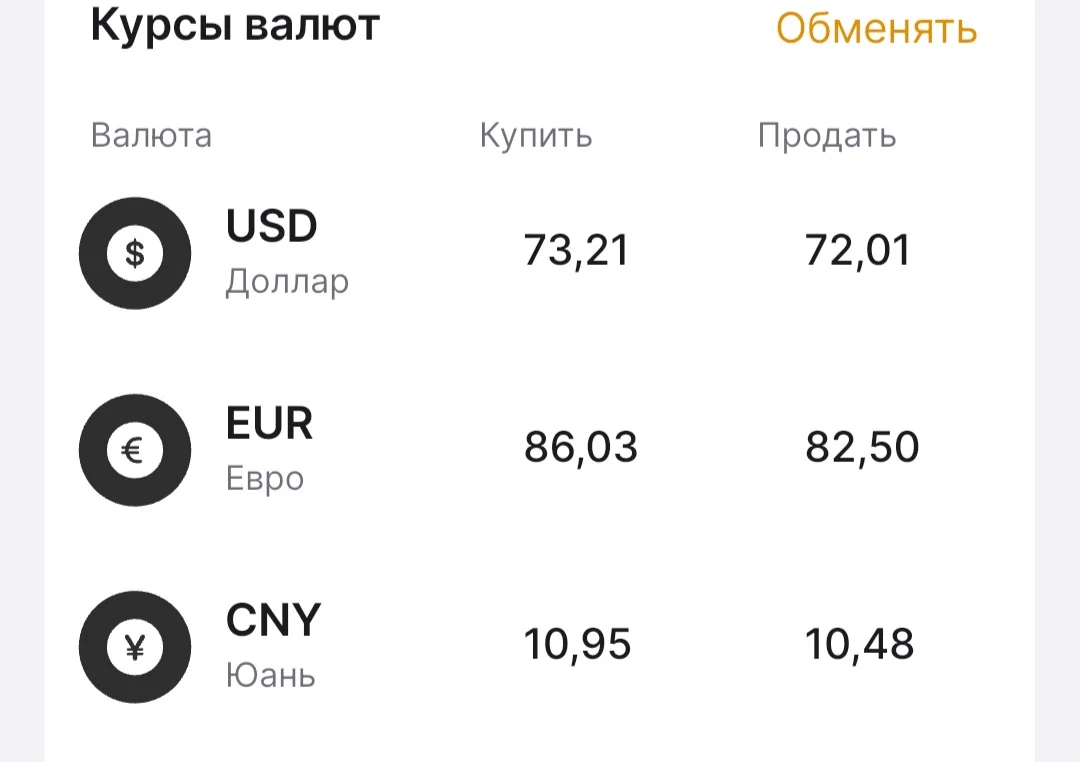1080x762 pixels.
Task: Click the EUR euro coin icon
Action: (x=135, y=450)
